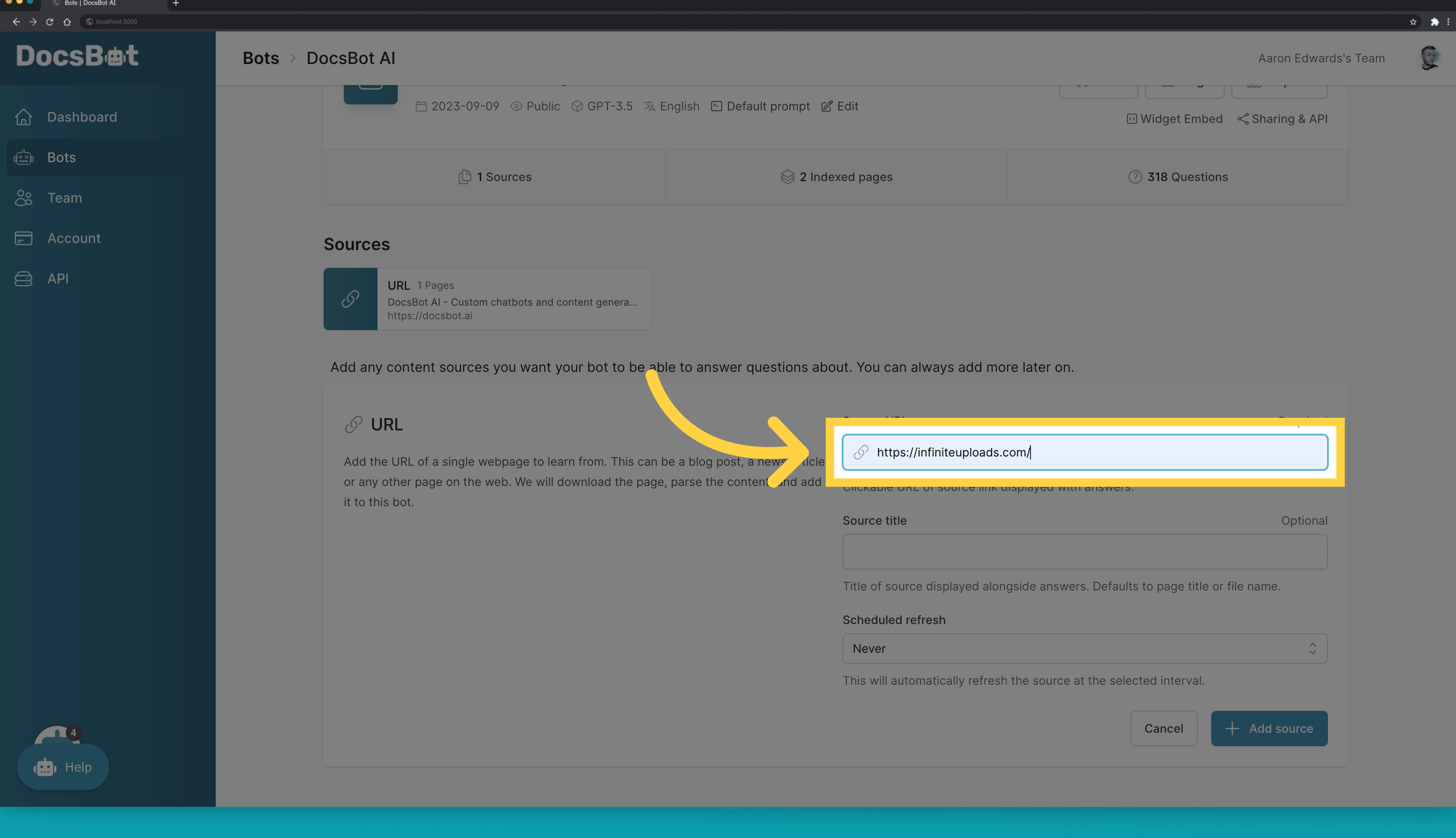Image resolution: width=1456 pixels, height=838 pixels.
Task: Click Edit next to Default prompt
Action: (839, 106)
